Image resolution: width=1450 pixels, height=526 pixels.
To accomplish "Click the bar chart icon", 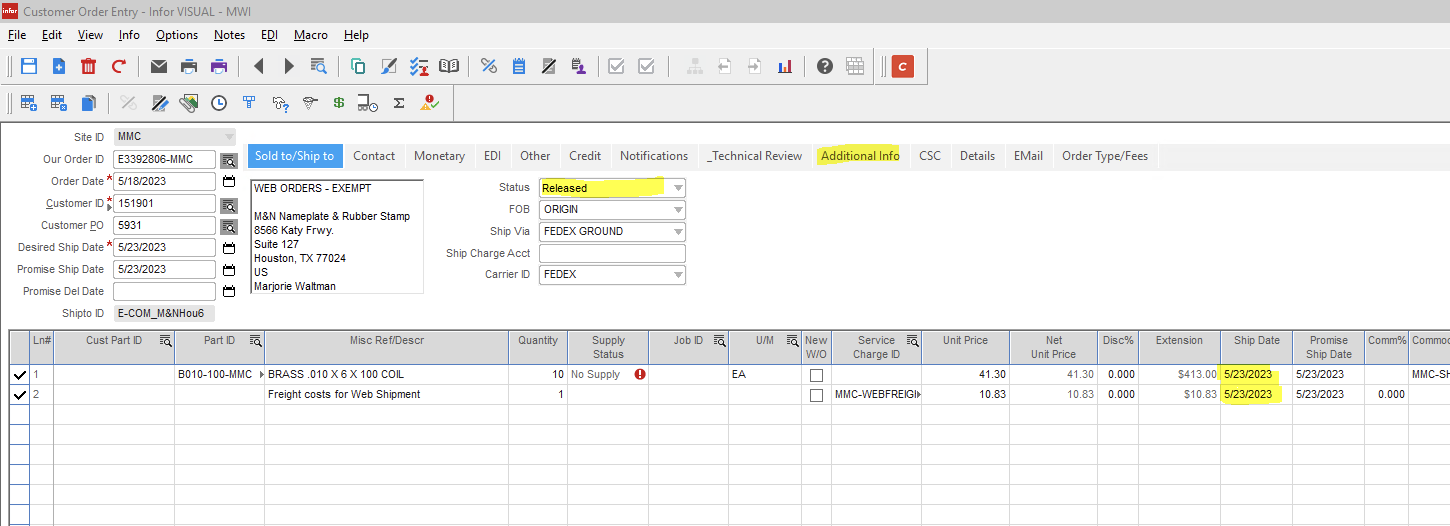I will click(x=785, y=66).
